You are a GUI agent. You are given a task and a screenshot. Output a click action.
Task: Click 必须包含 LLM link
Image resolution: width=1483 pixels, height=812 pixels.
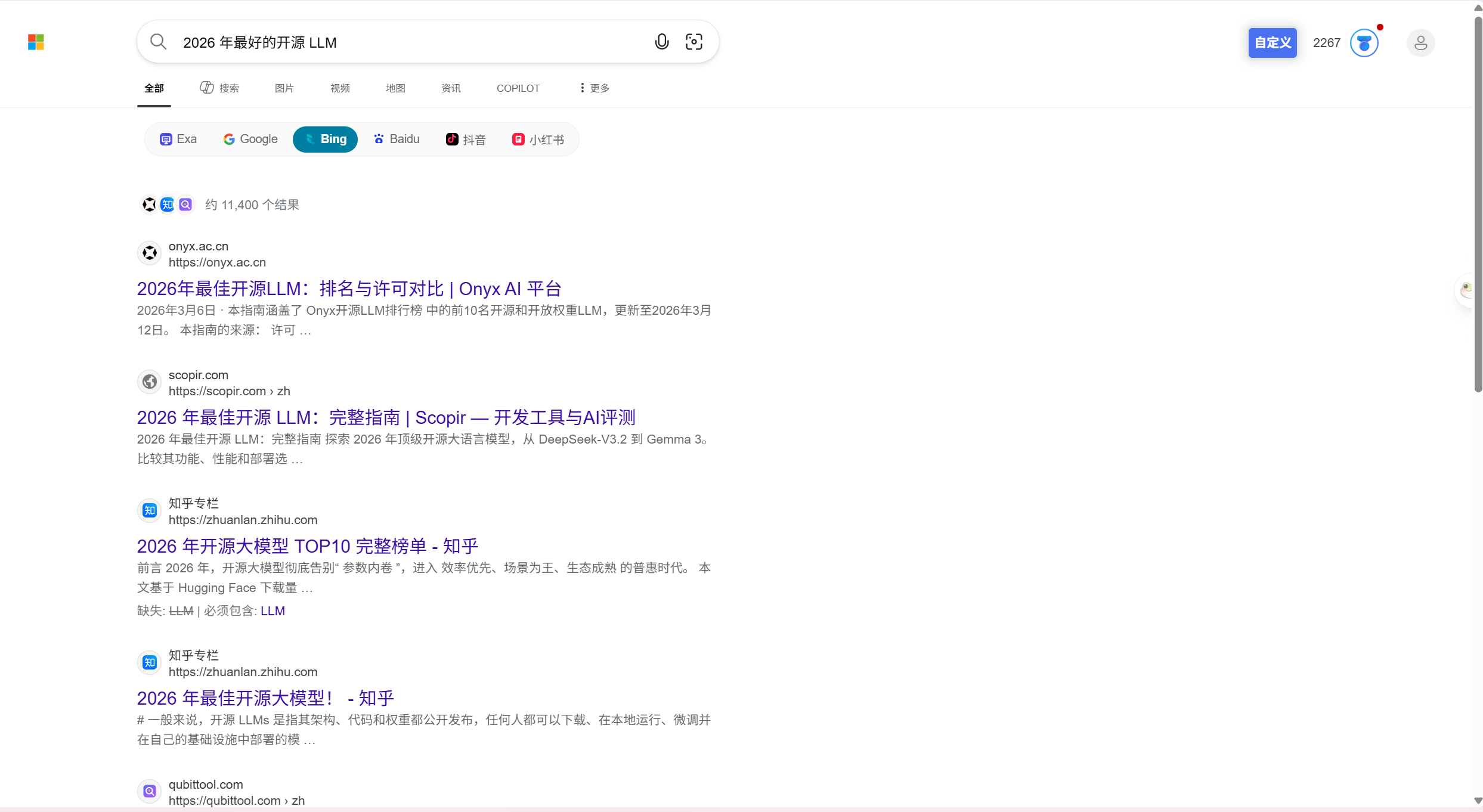273,611
